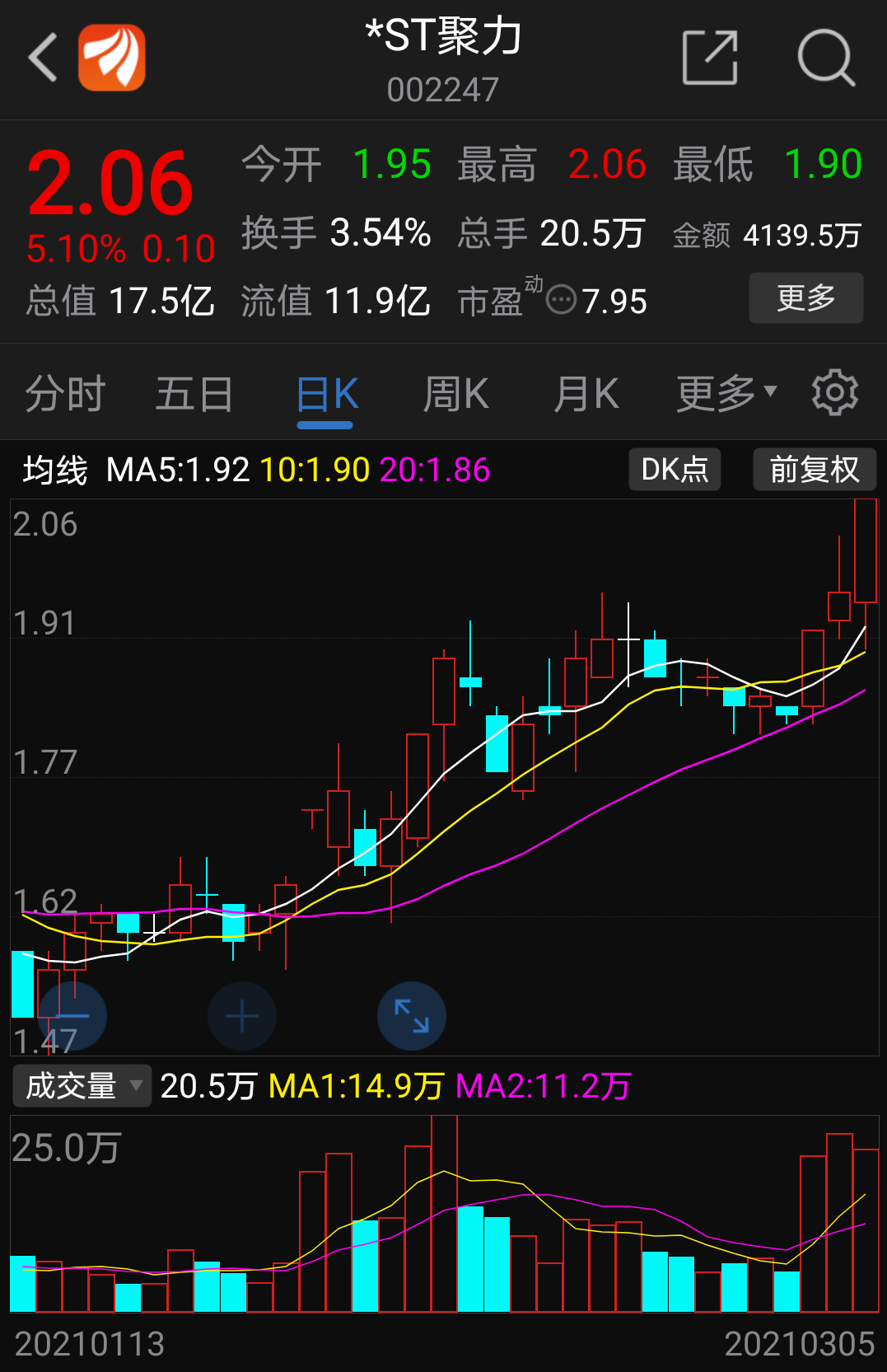Tap the *ST聚力 stock title

click(x=443, y=36)
